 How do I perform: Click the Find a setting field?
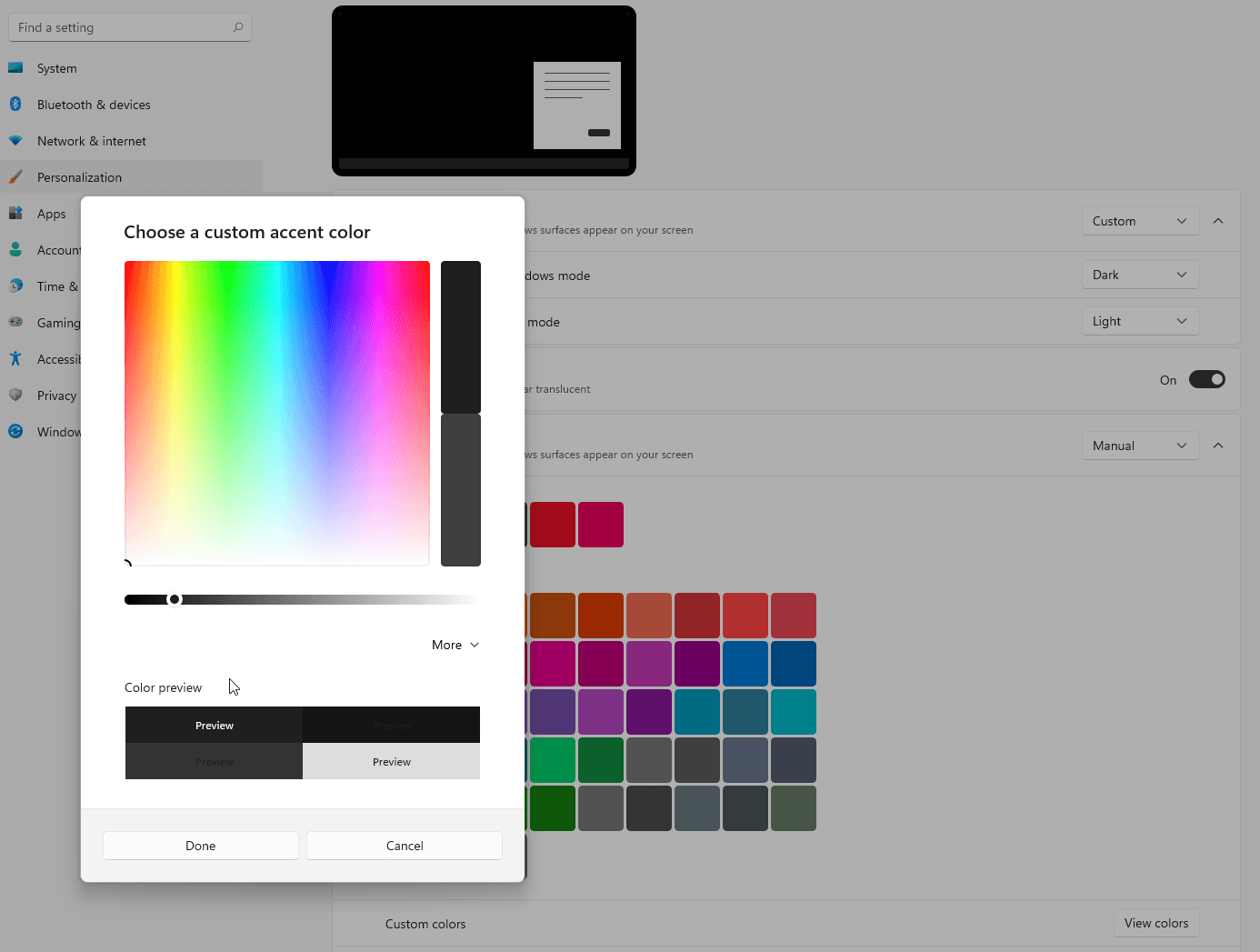pos(130,27)
